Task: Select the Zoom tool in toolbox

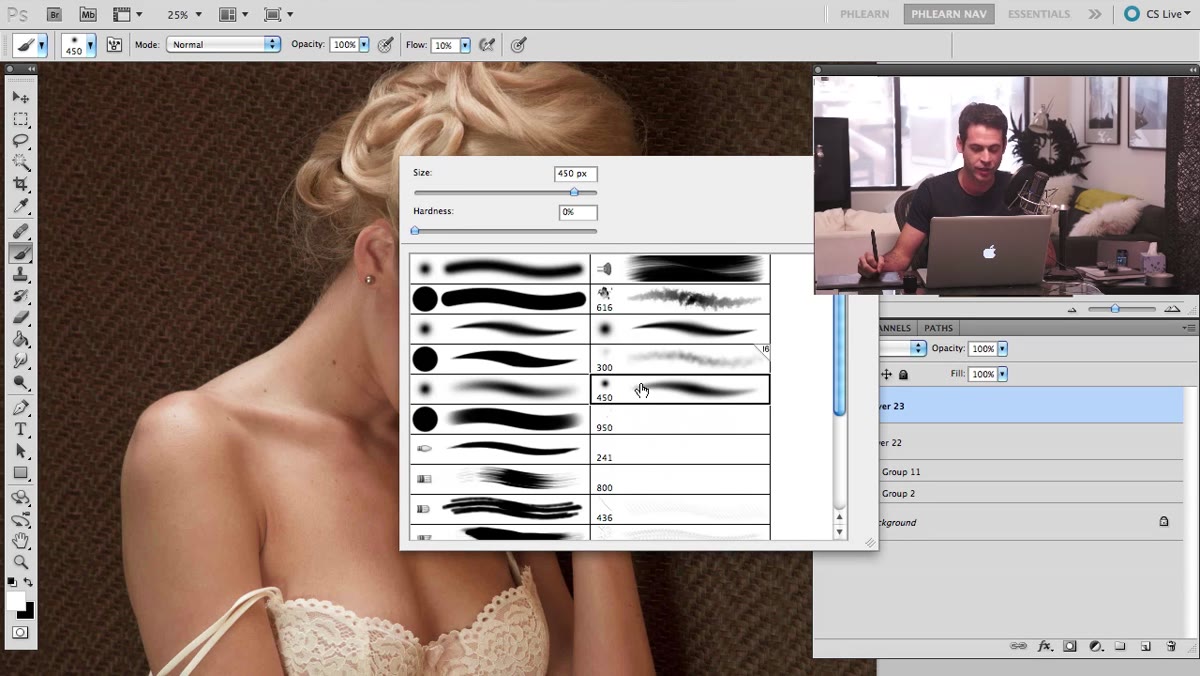Action: [20, 562]
